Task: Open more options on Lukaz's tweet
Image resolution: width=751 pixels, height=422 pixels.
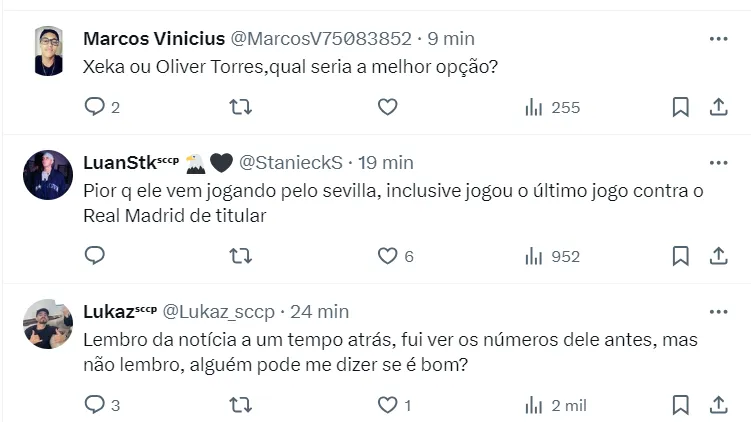Action: coord(718,311)
